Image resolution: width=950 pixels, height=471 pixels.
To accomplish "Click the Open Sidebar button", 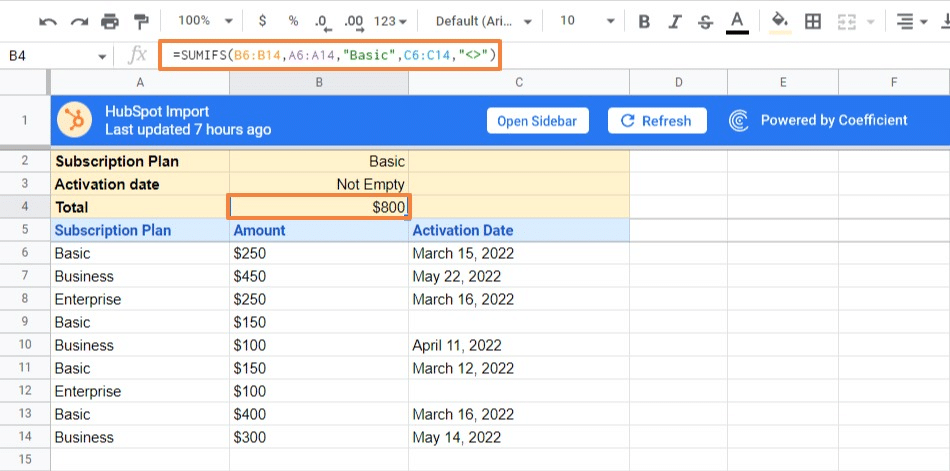I will 537,121.
